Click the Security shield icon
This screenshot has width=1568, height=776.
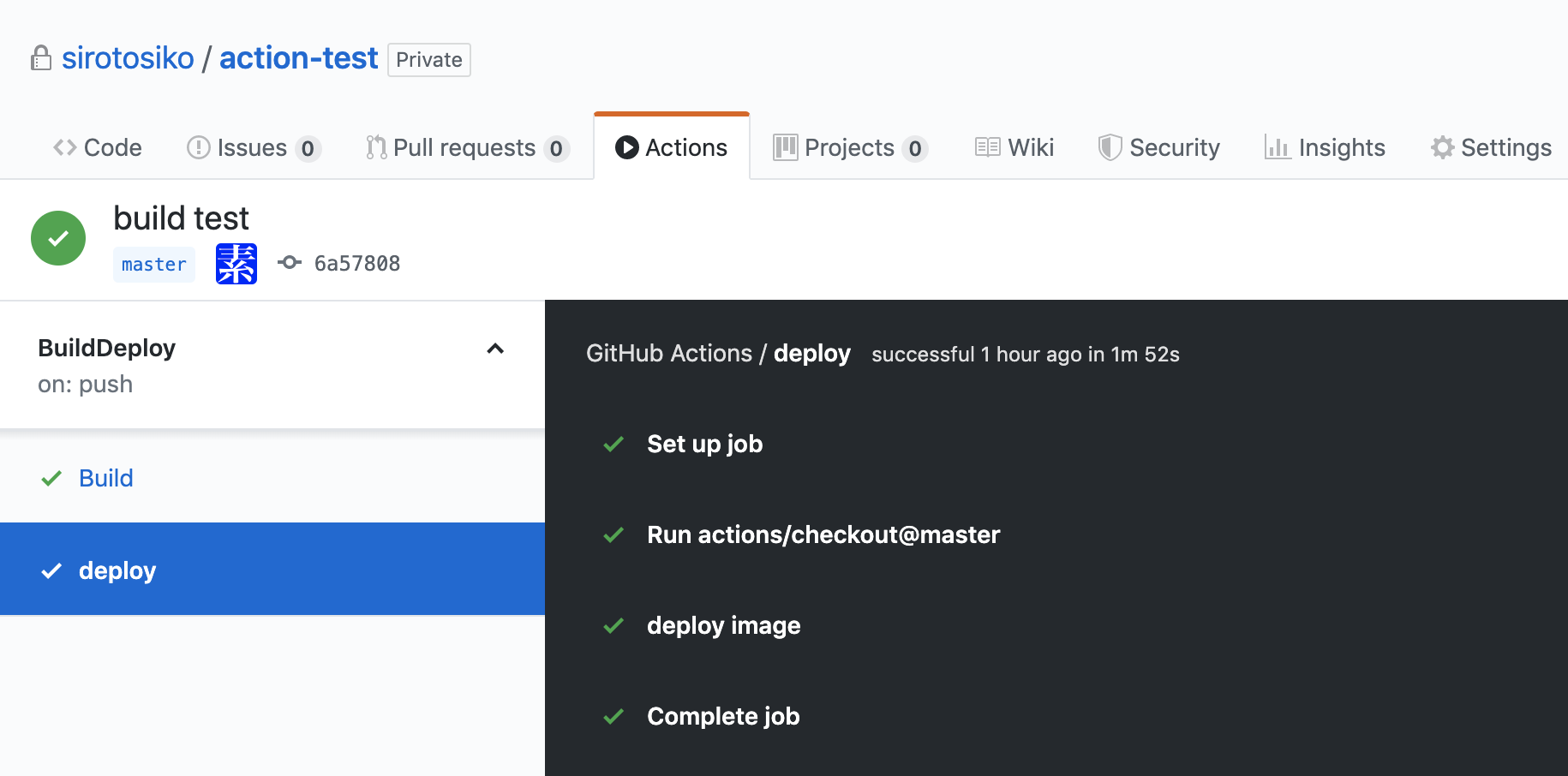point(1110,147)
